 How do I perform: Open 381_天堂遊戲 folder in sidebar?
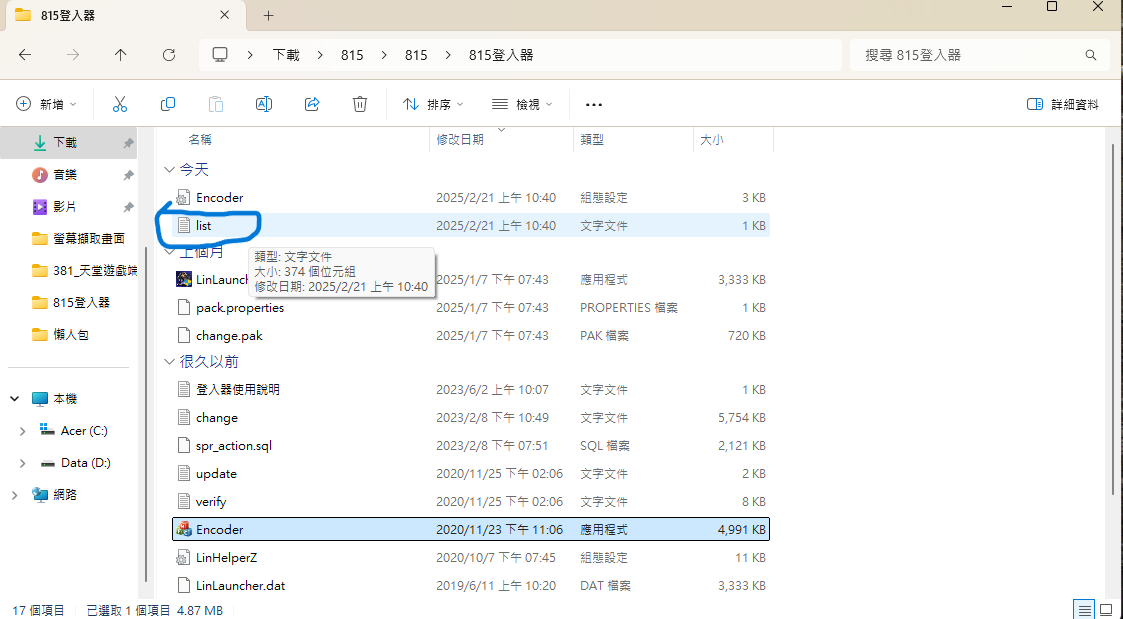(85, 271)
